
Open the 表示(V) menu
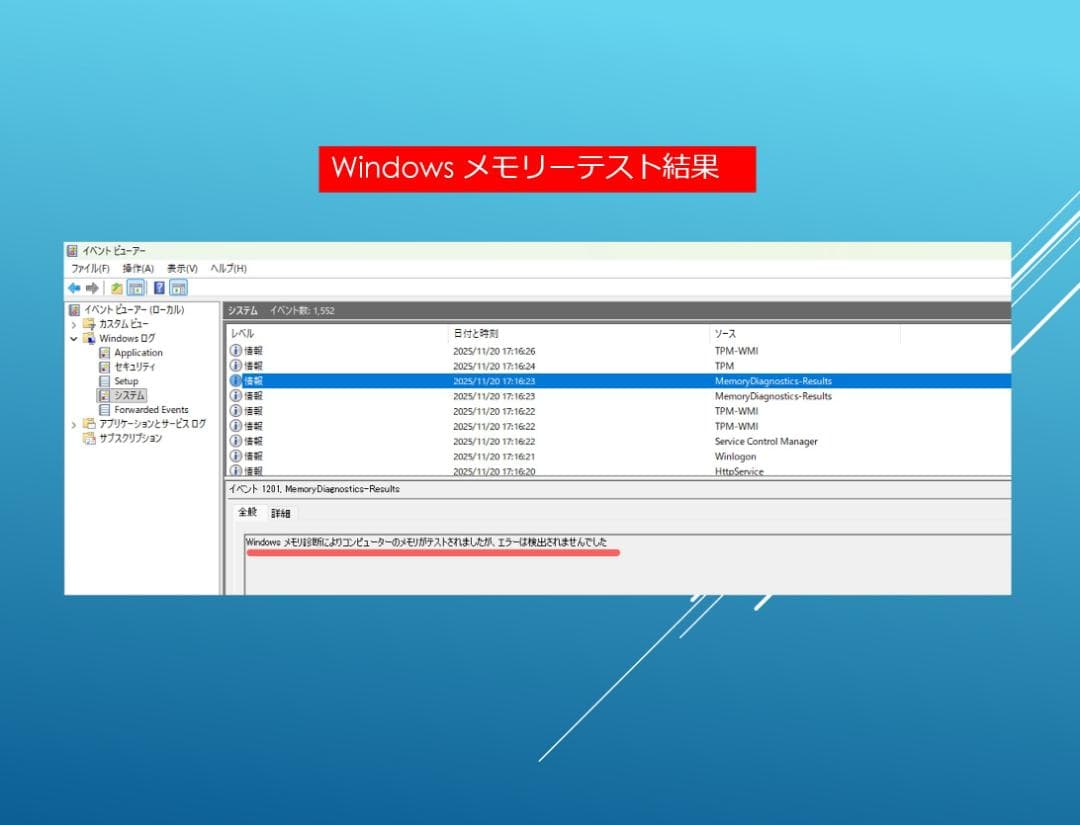click(183, 268)
